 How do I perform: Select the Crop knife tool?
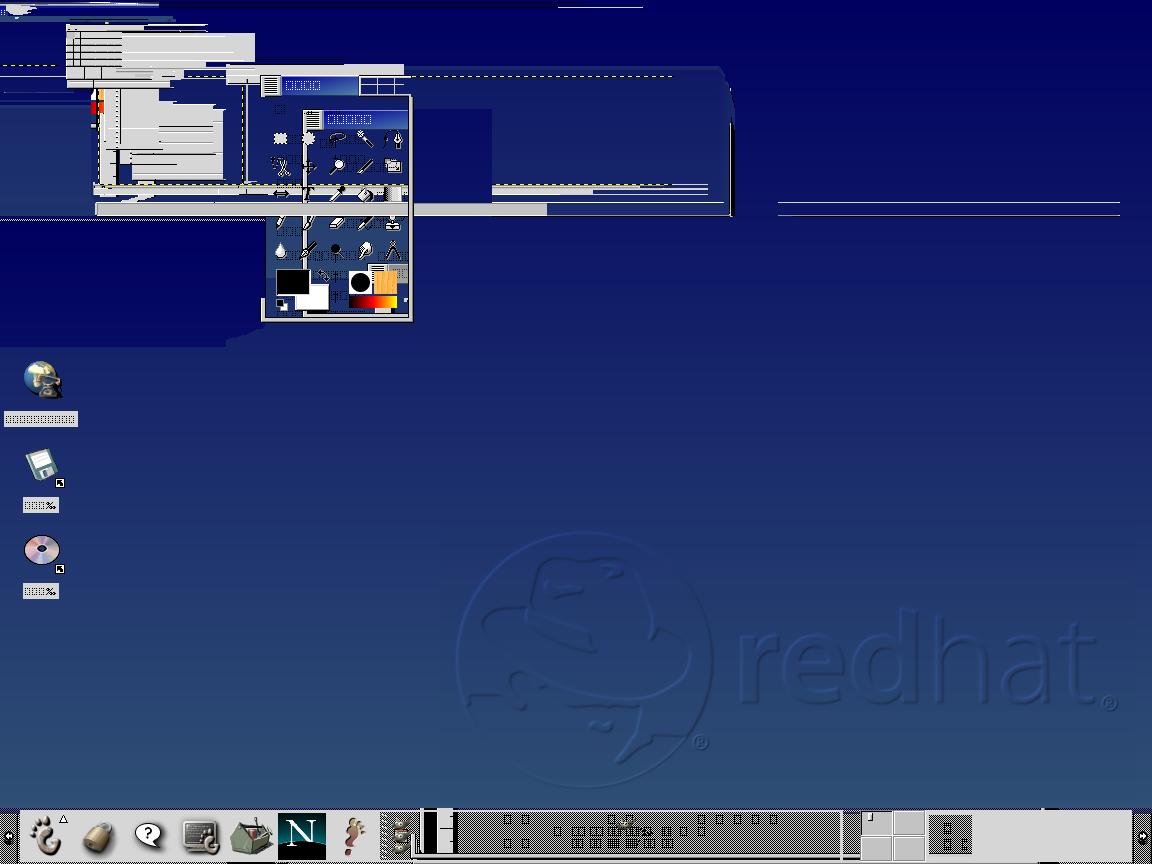coord(365,167)
